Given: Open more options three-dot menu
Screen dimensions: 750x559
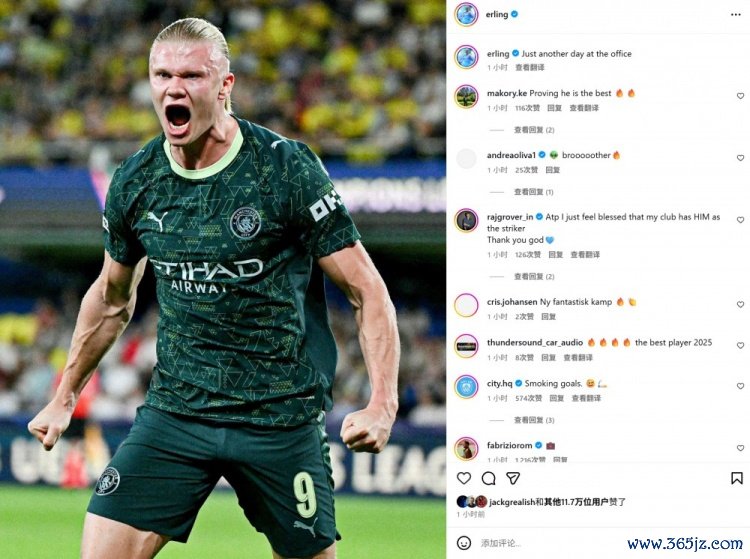Looking at the screenshot, I should [736, 15].
